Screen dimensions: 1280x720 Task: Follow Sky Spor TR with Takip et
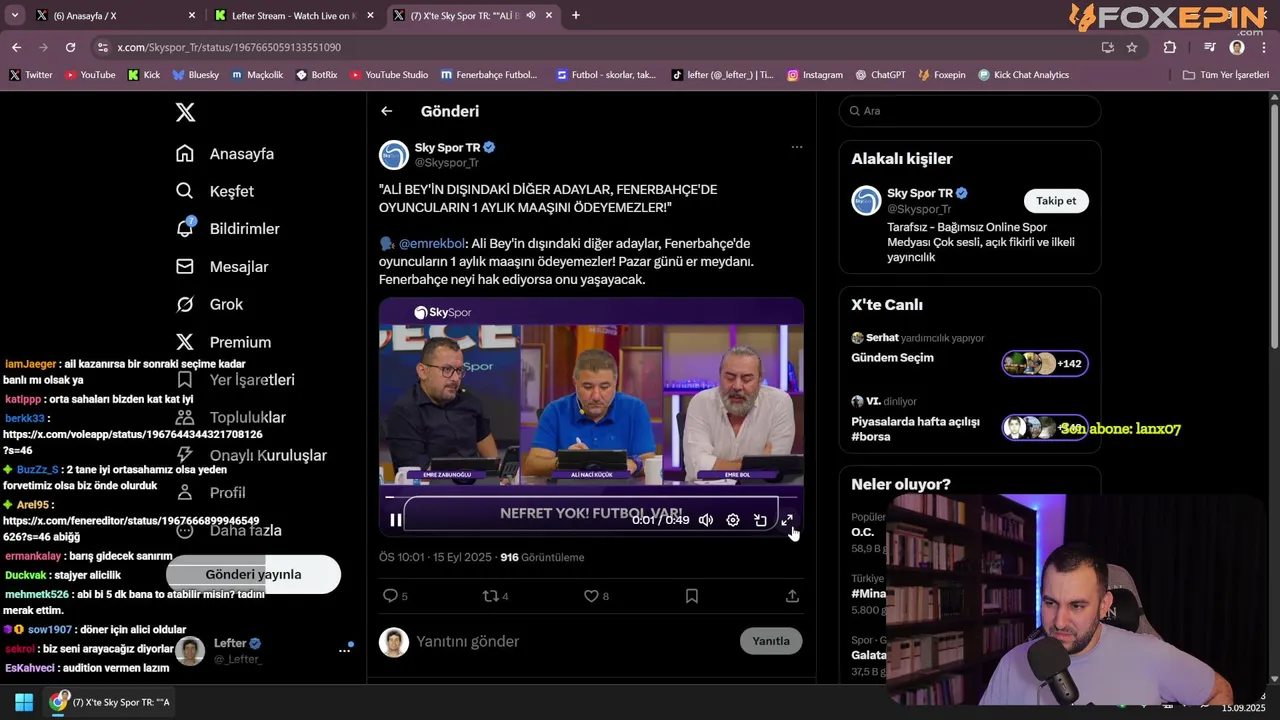point(1056,201)
